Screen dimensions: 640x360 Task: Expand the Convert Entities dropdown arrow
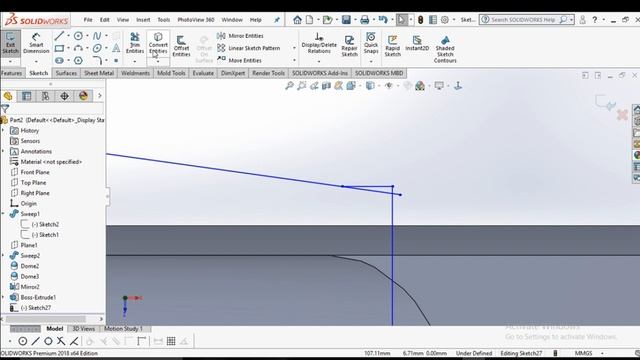click(x=158, y=62)
